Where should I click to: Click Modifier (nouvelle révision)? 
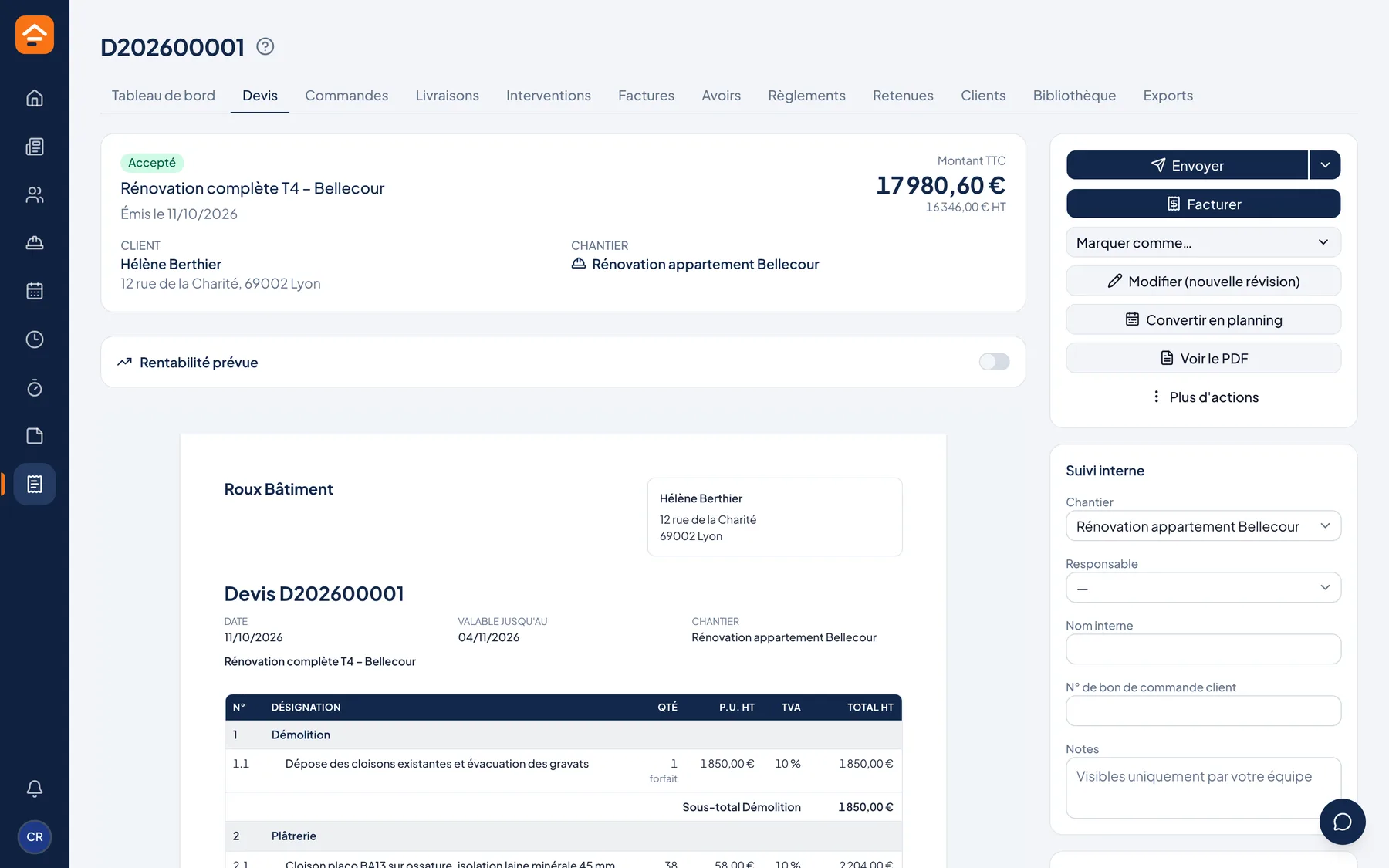[x=1203, y=281]
